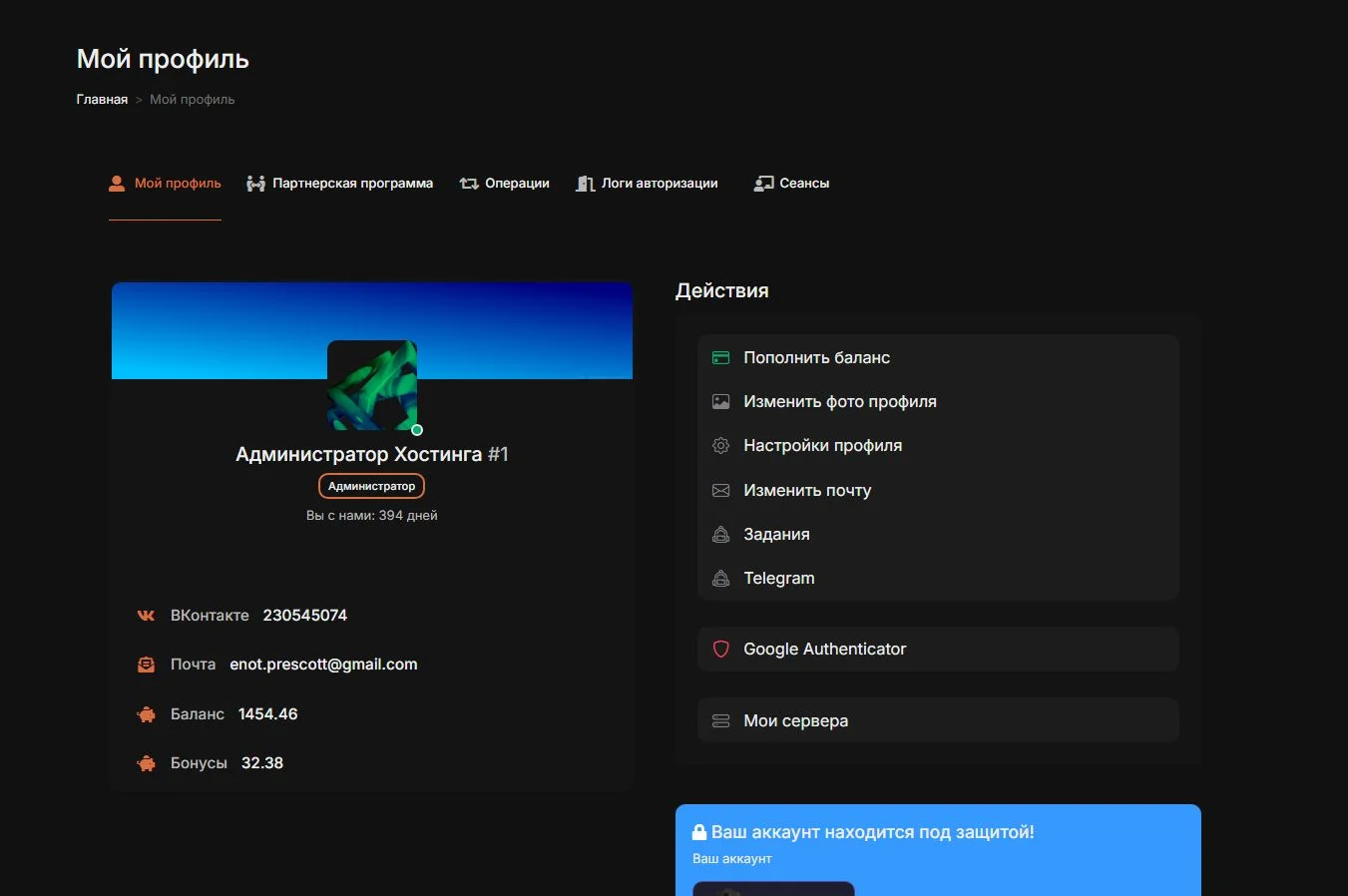Go to the Сеансы tab

coord(792,184)
